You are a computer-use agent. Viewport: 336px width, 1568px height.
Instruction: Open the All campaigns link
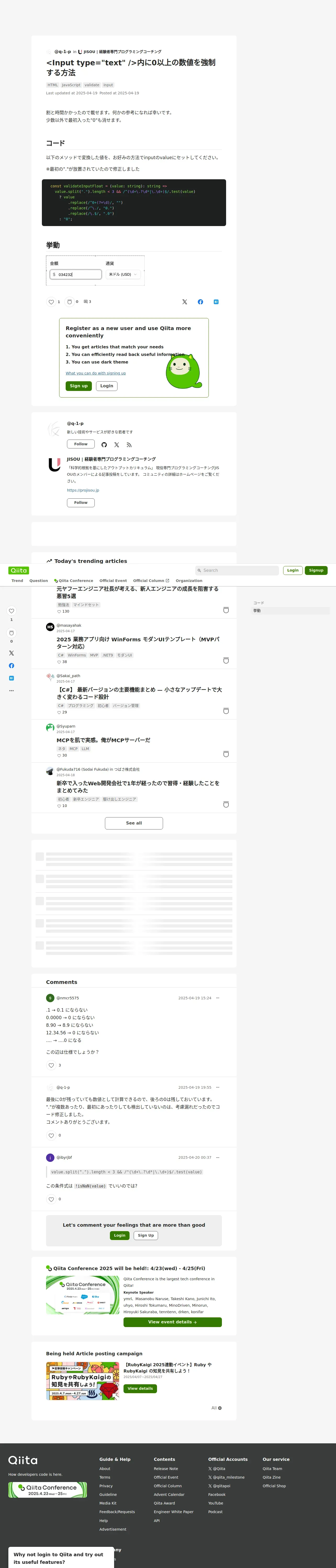click(x=216, y=1408)
